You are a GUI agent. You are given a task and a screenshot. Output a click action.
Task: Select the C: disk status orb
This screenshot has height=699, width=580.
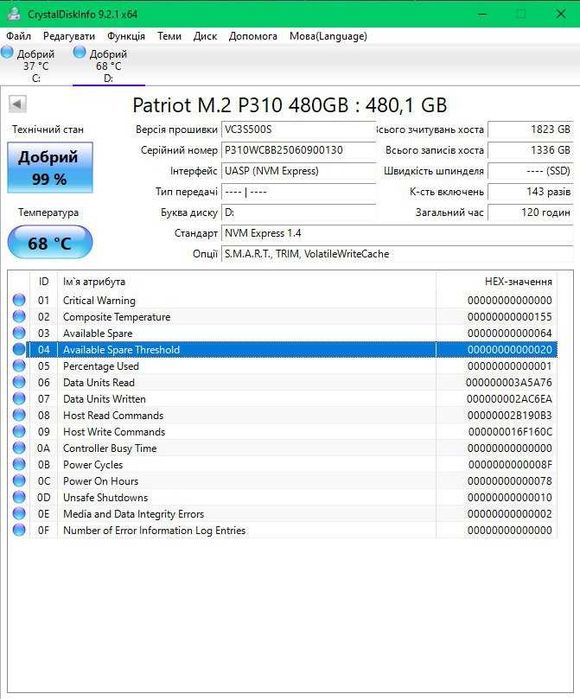7,52
